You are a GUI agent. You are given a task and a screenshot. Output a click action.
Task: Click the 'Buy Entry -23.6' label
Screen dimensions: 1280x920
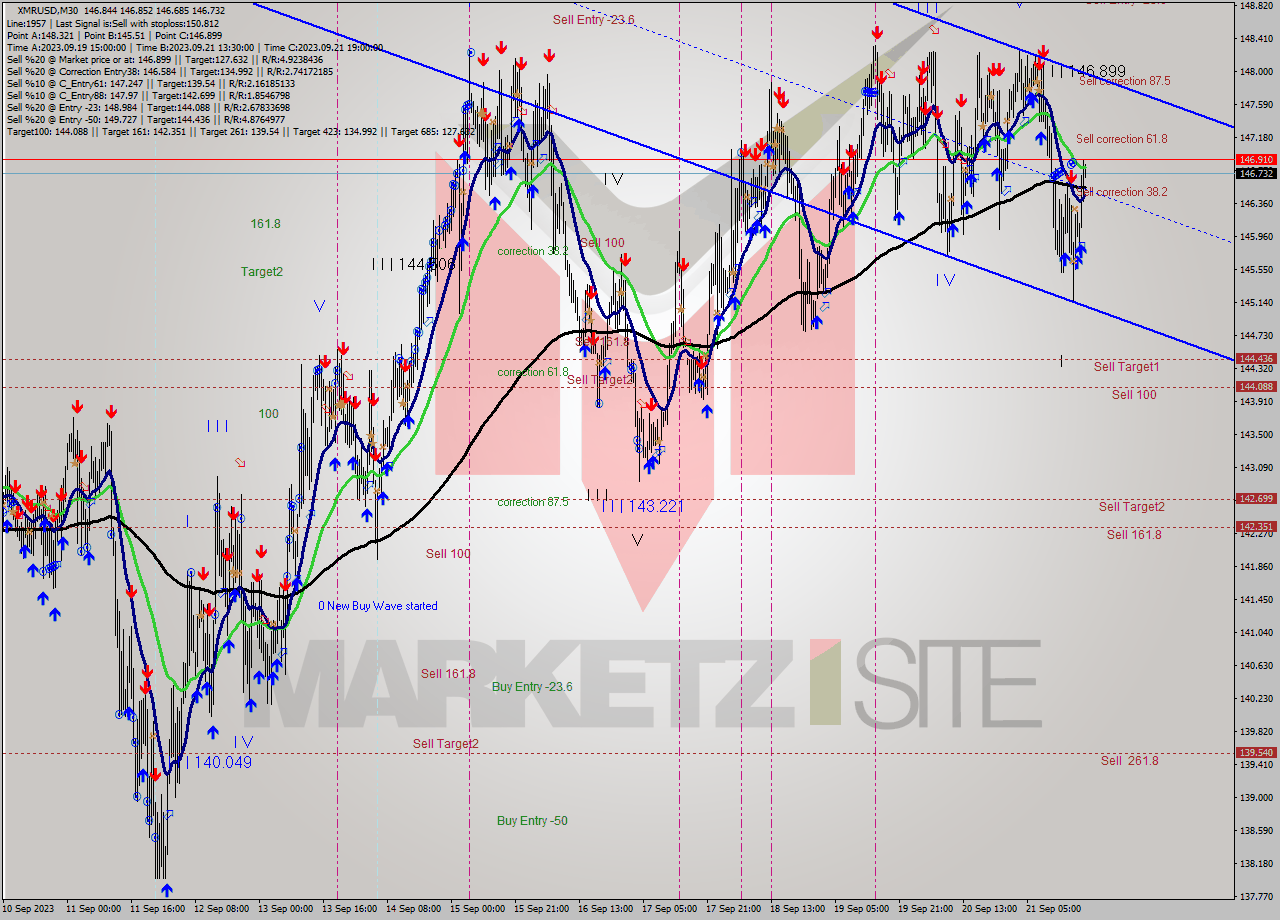(532, 686)
